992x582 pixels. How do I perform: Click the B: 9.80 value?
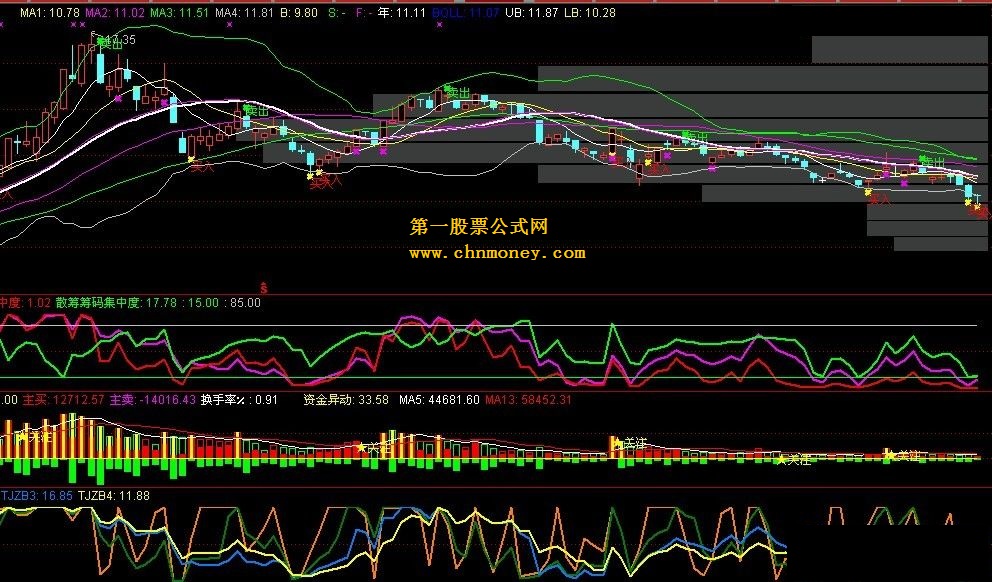tap(299, 13)
